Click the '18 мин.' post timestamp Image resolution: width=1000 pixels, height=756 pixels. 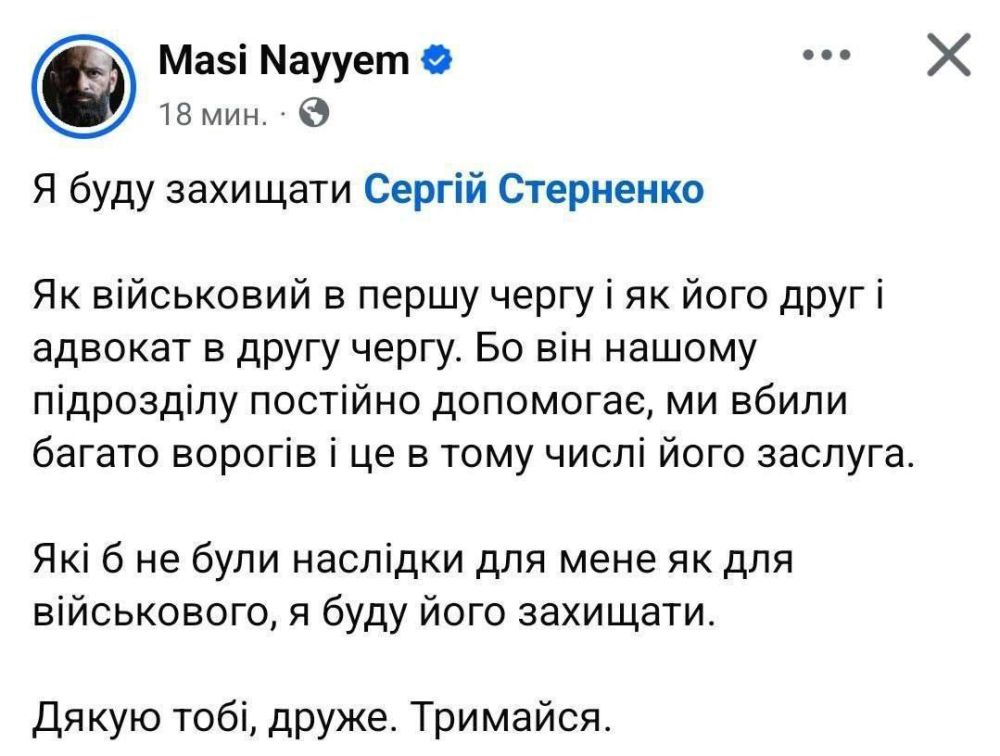(213, 115)
